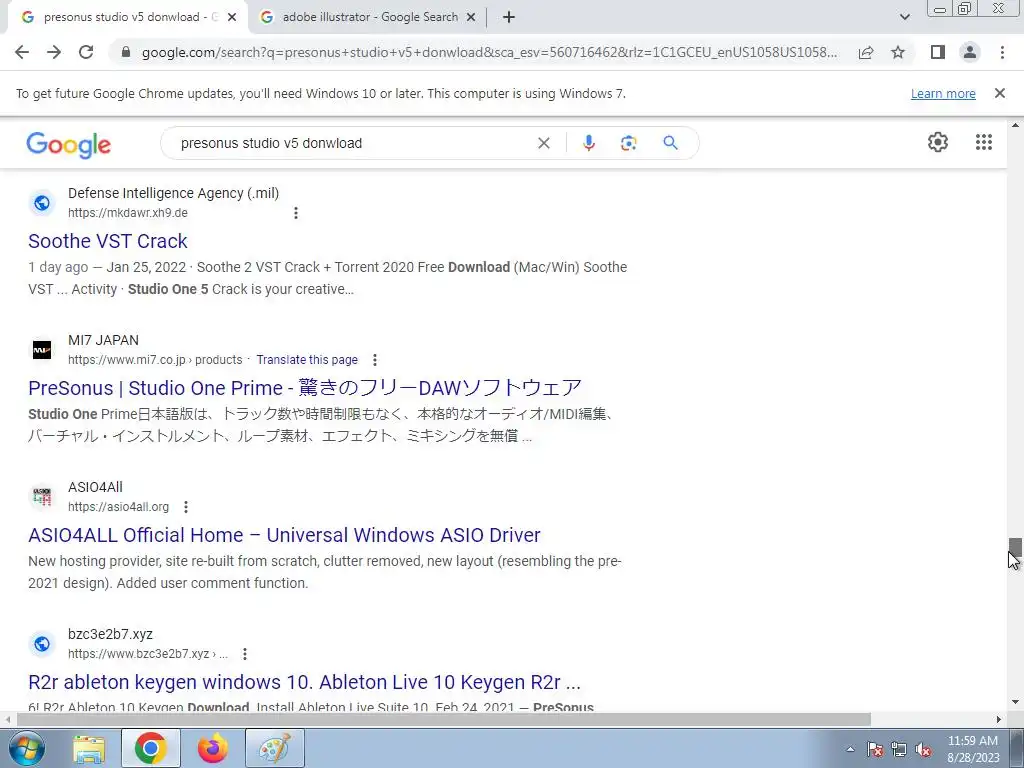1024x768 pixels.
Task: Open Windows Explorer from taskbar
Action: pos(89,748)
